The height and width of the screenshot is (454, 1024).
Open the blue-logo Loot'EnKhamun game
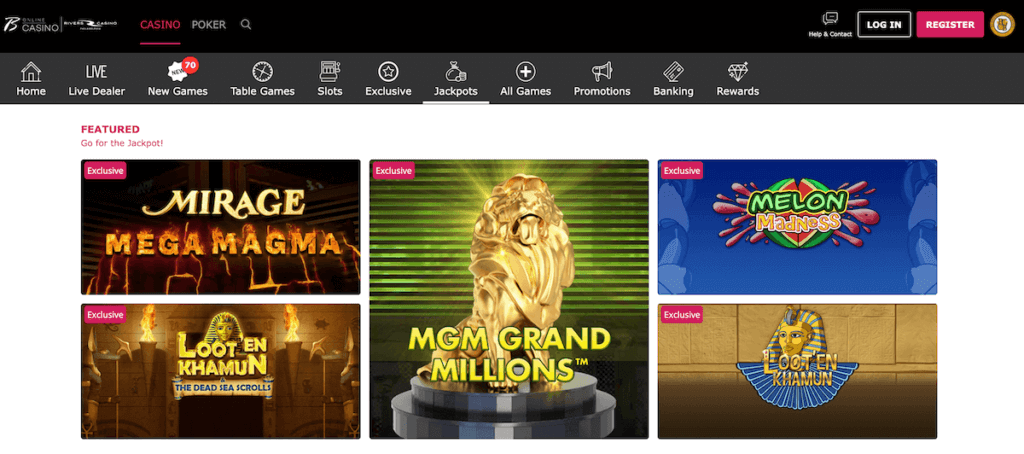pyautogui.click(x=797, y=371)
